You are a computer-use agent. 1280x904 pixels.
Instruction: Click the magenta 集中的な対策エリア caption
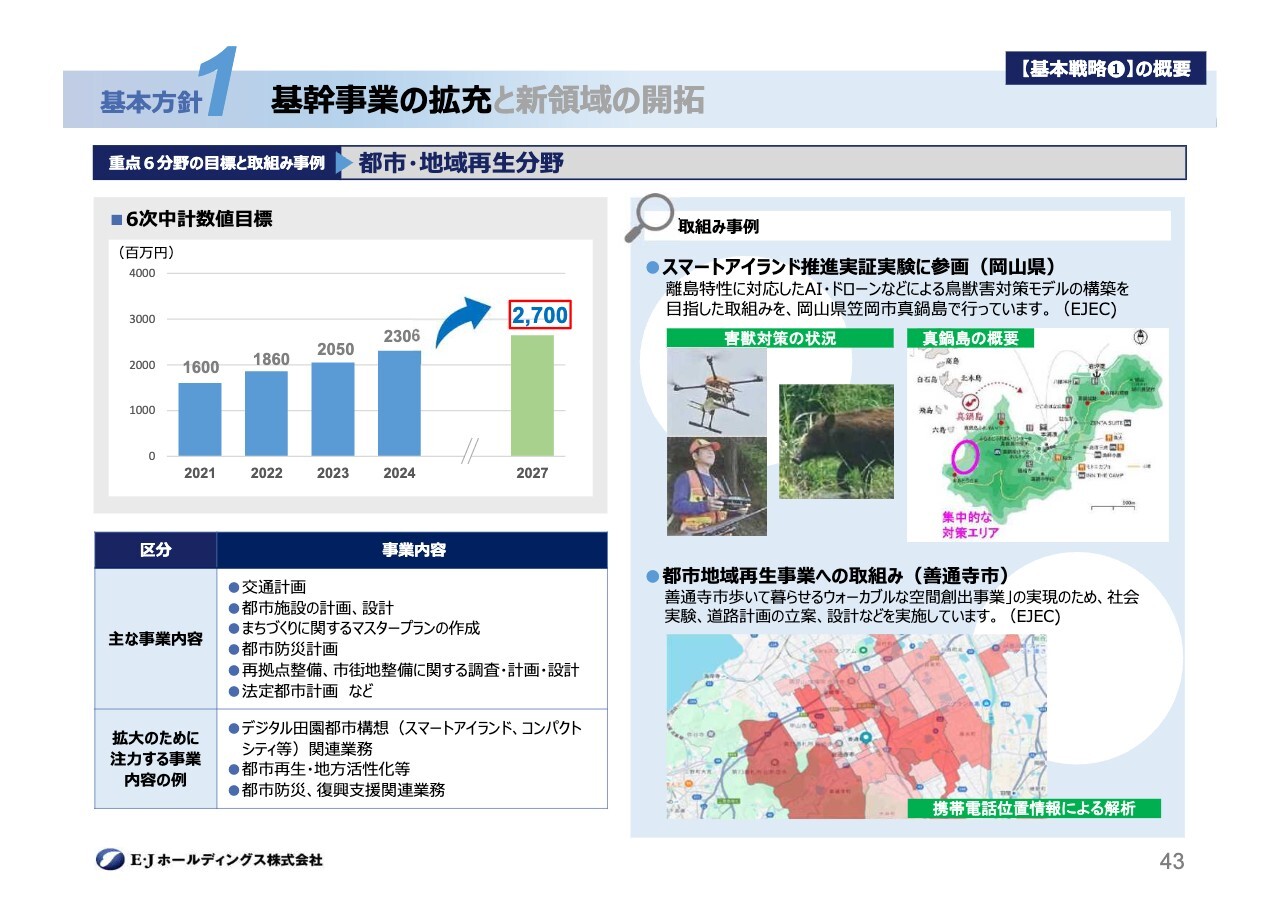click(970, 525)
